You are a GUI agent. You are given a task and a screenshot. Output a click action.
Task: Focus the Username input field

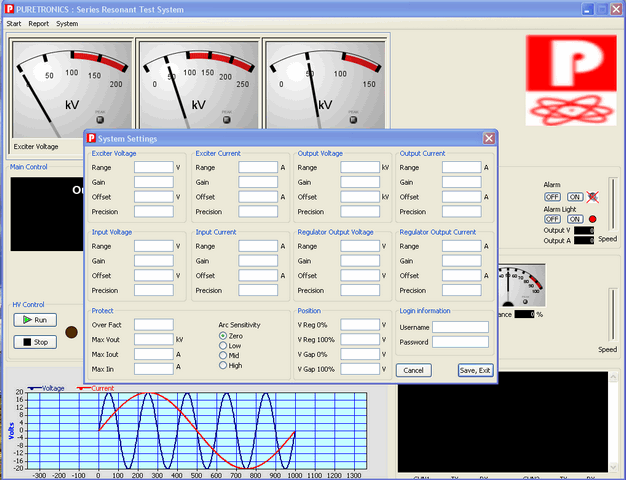460,327
